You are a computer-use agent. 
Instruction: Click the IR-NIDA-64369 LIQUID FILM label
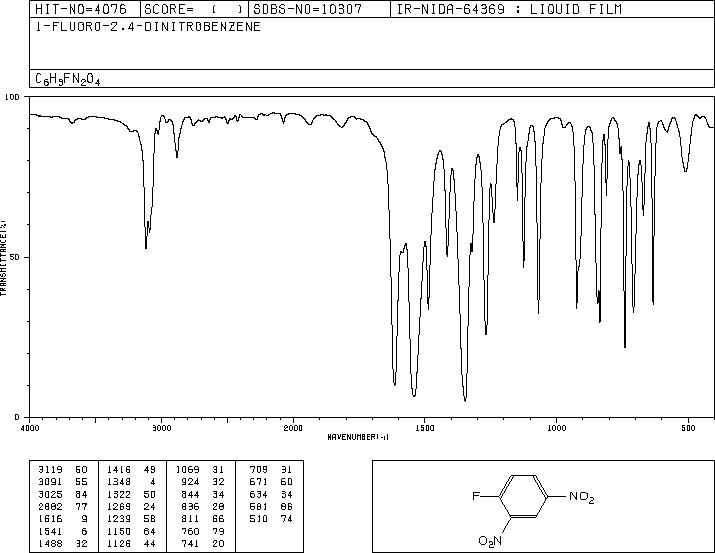click(509, 9)
